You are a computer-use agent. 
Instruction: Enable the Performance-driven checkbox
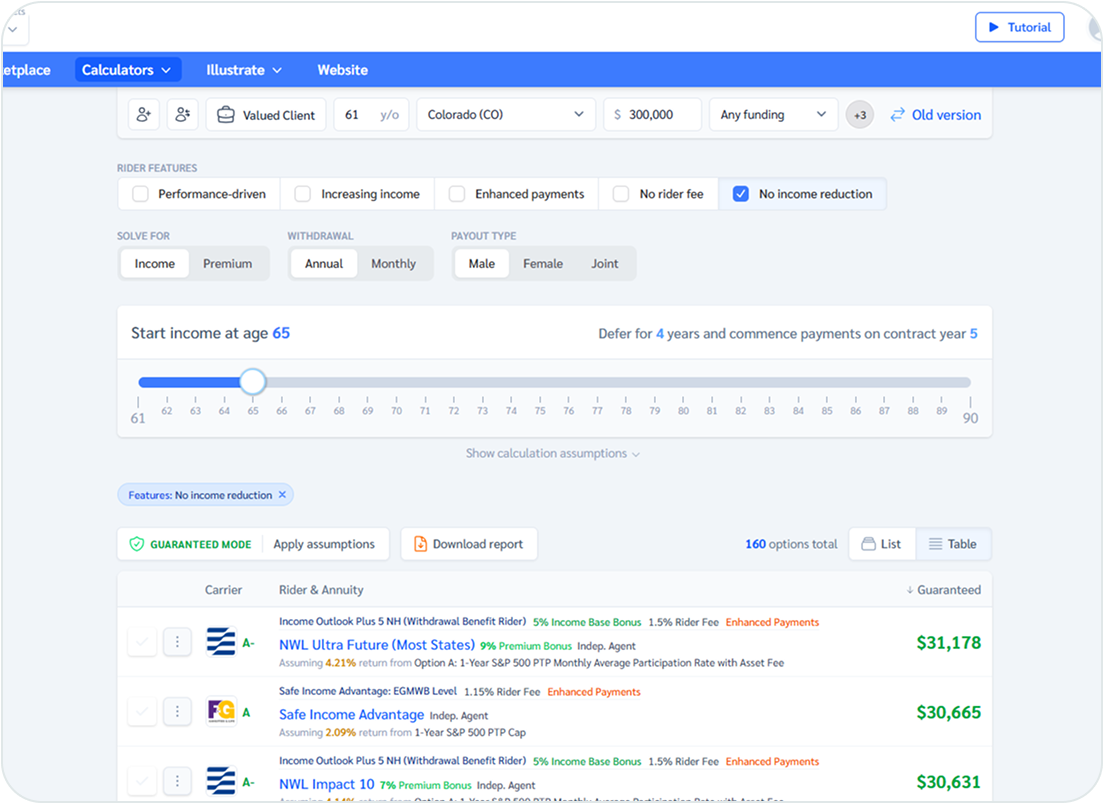[x=141, y=194]
